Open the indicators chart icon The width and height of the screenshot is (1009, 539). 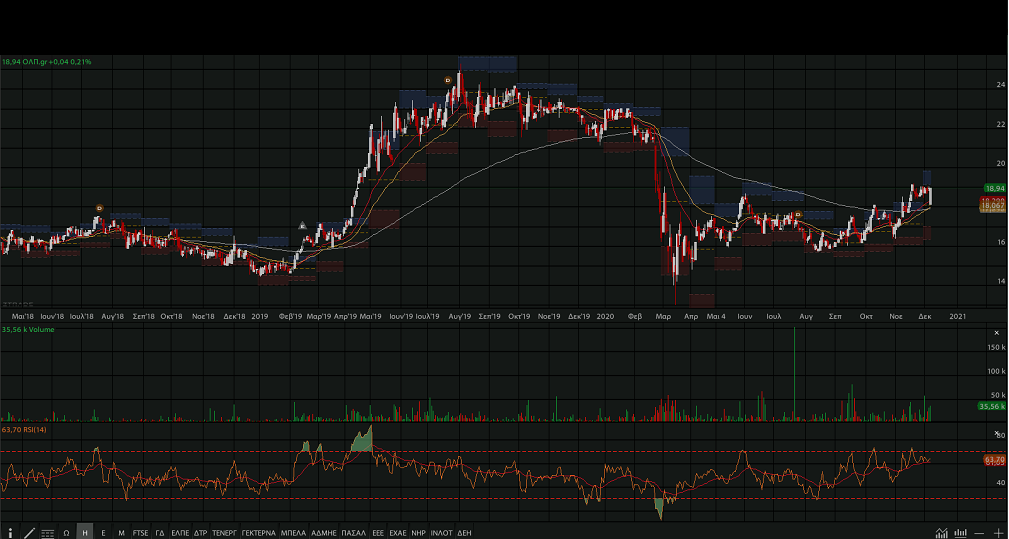[x=941, y=533]
